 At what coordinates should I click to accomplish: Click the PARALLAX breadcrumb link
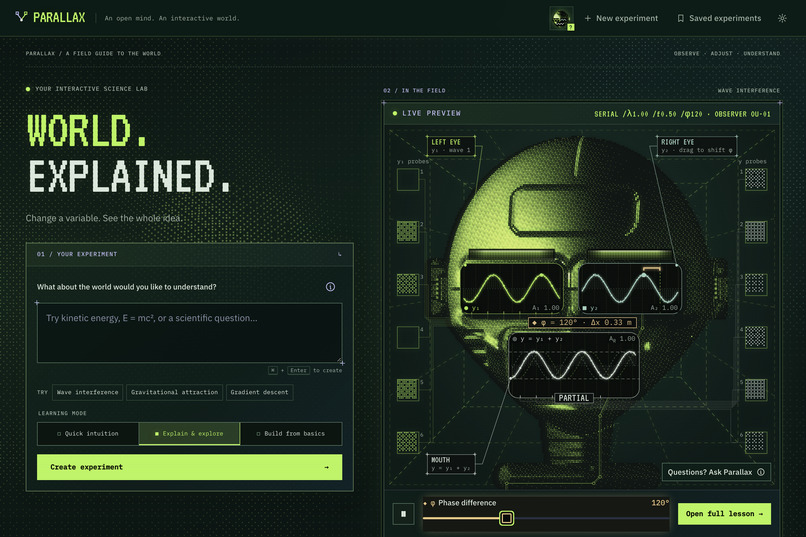tap(40, 53)
